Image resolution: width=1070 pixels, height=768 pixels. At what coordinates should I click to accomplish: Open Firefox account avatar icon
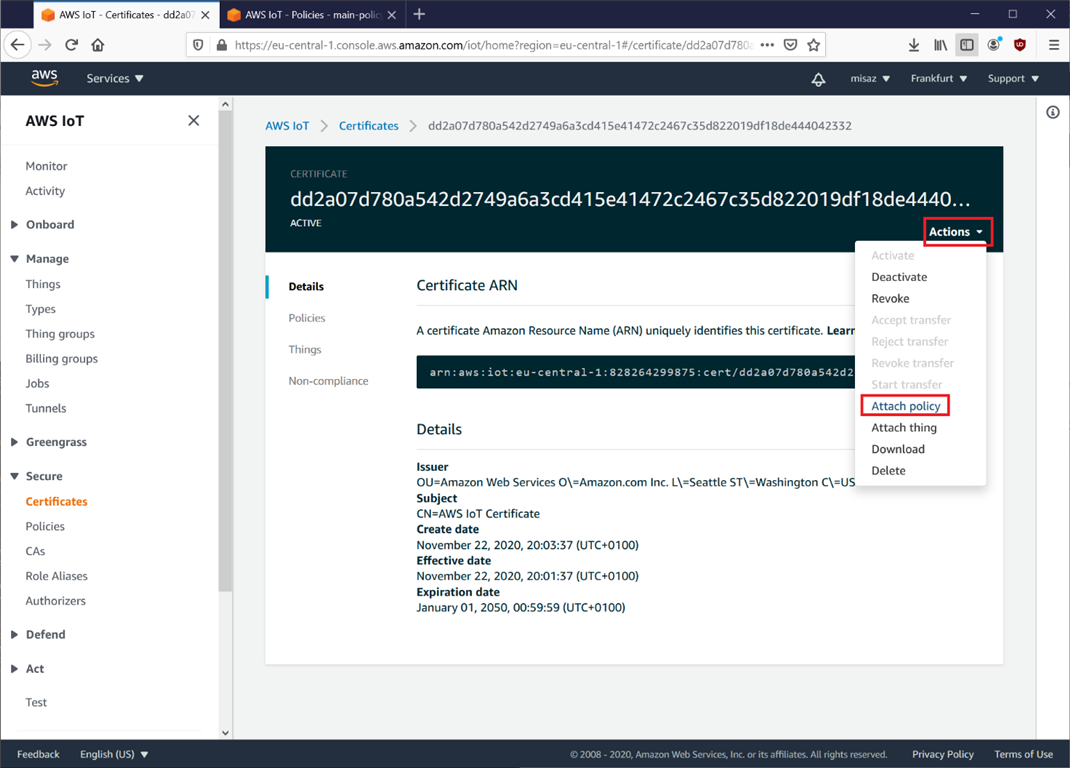[994, 45]
